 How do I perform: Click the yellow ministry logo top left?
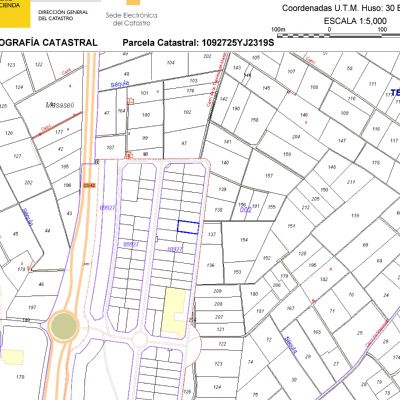coord(15,13)
